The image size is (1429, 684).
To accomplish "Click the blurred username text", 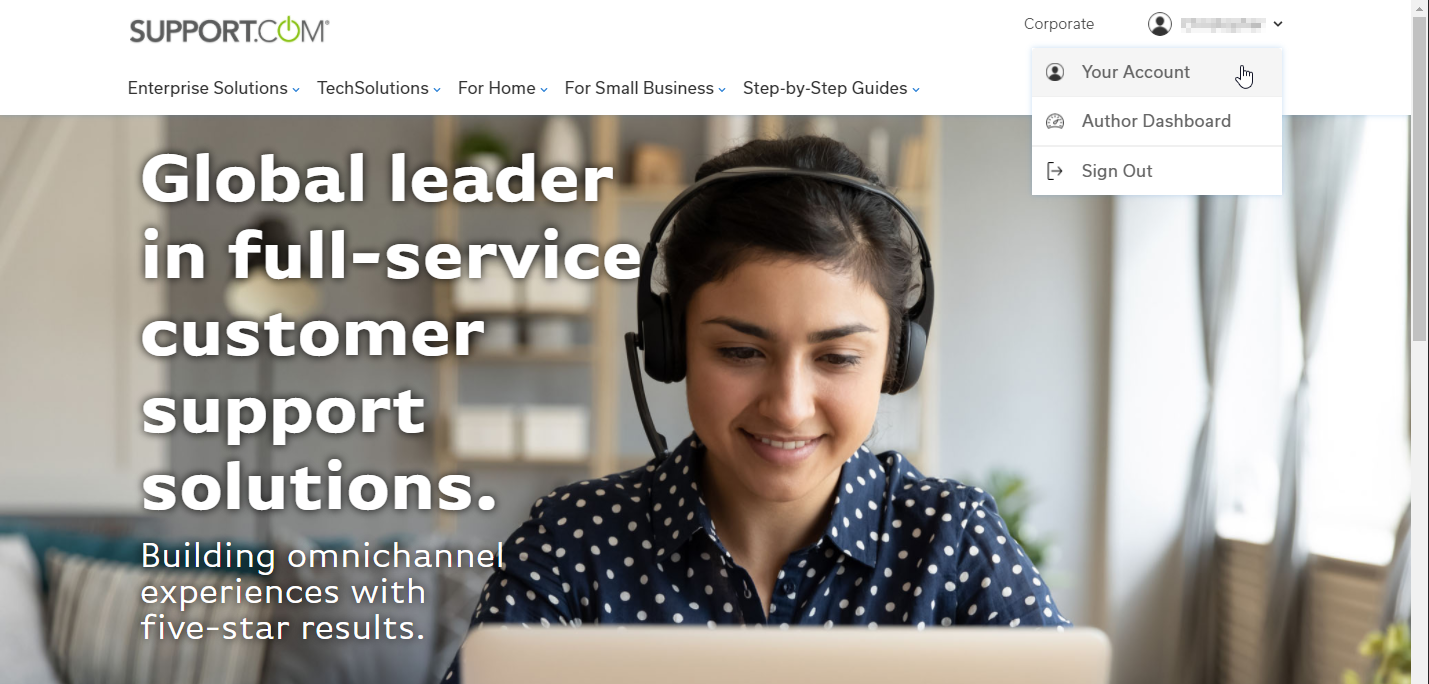I will coord(1223,24).
